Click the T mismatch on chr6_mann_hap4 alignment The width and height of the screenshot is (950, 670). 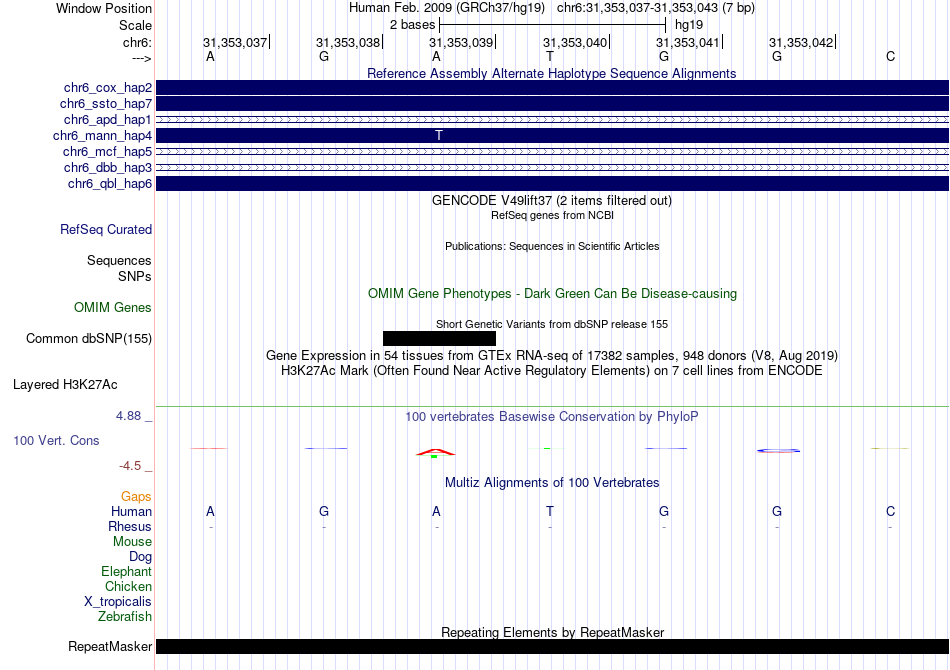439,135
